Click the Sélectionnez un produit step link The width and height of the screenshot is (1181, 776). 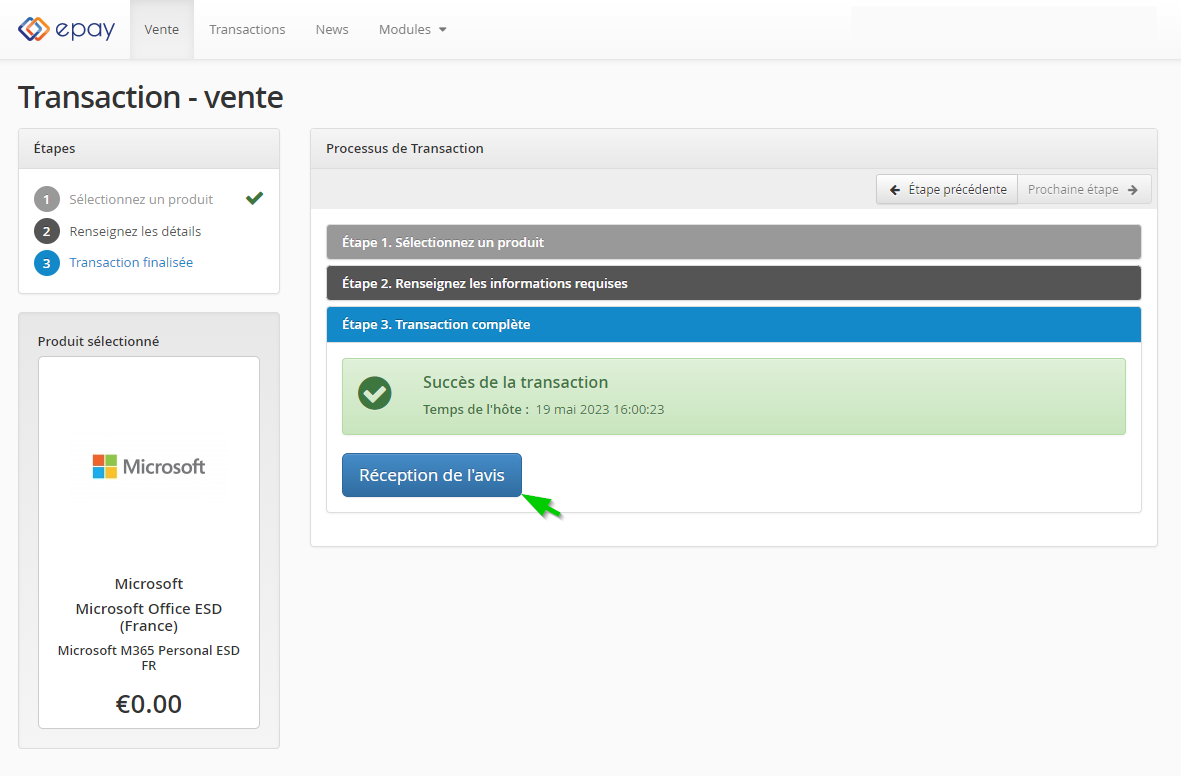[141, 200]
